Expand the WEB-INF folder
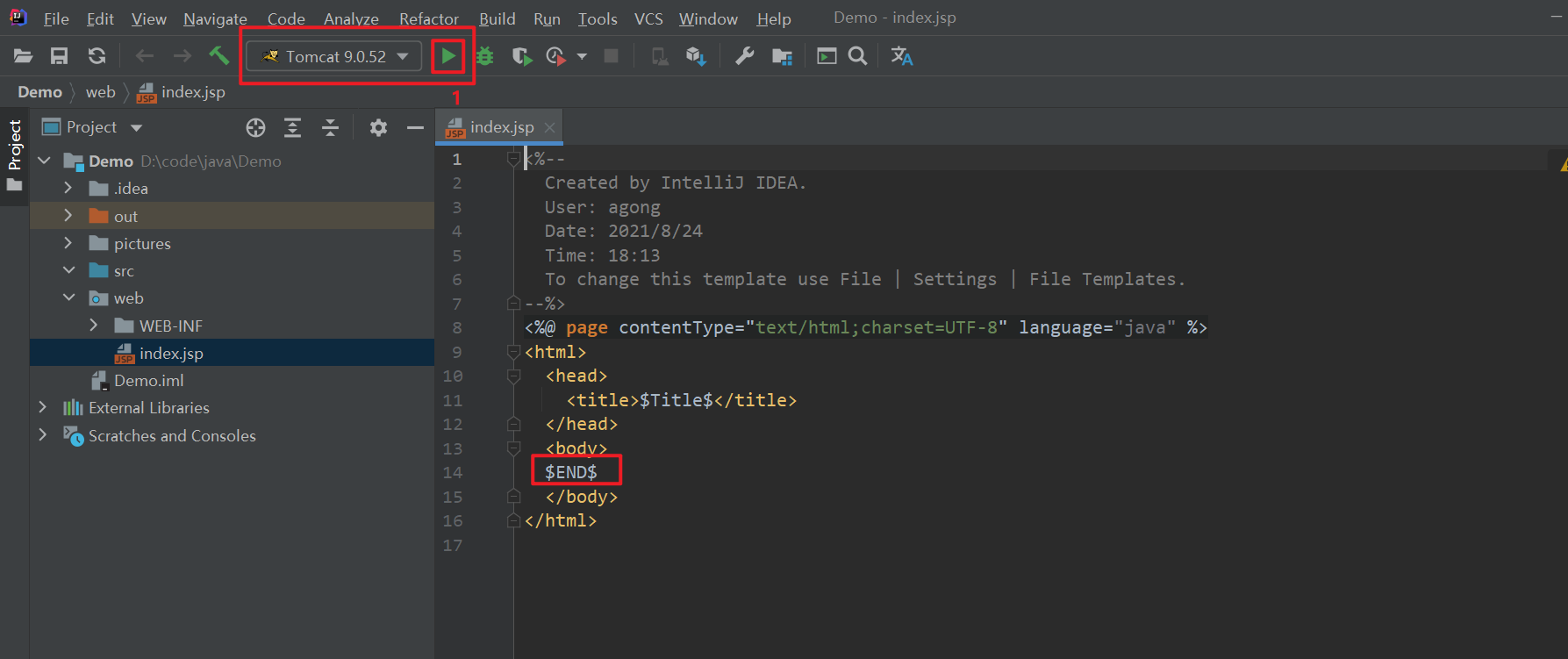This screenshot has height=659, width=1568. point(94,325)
